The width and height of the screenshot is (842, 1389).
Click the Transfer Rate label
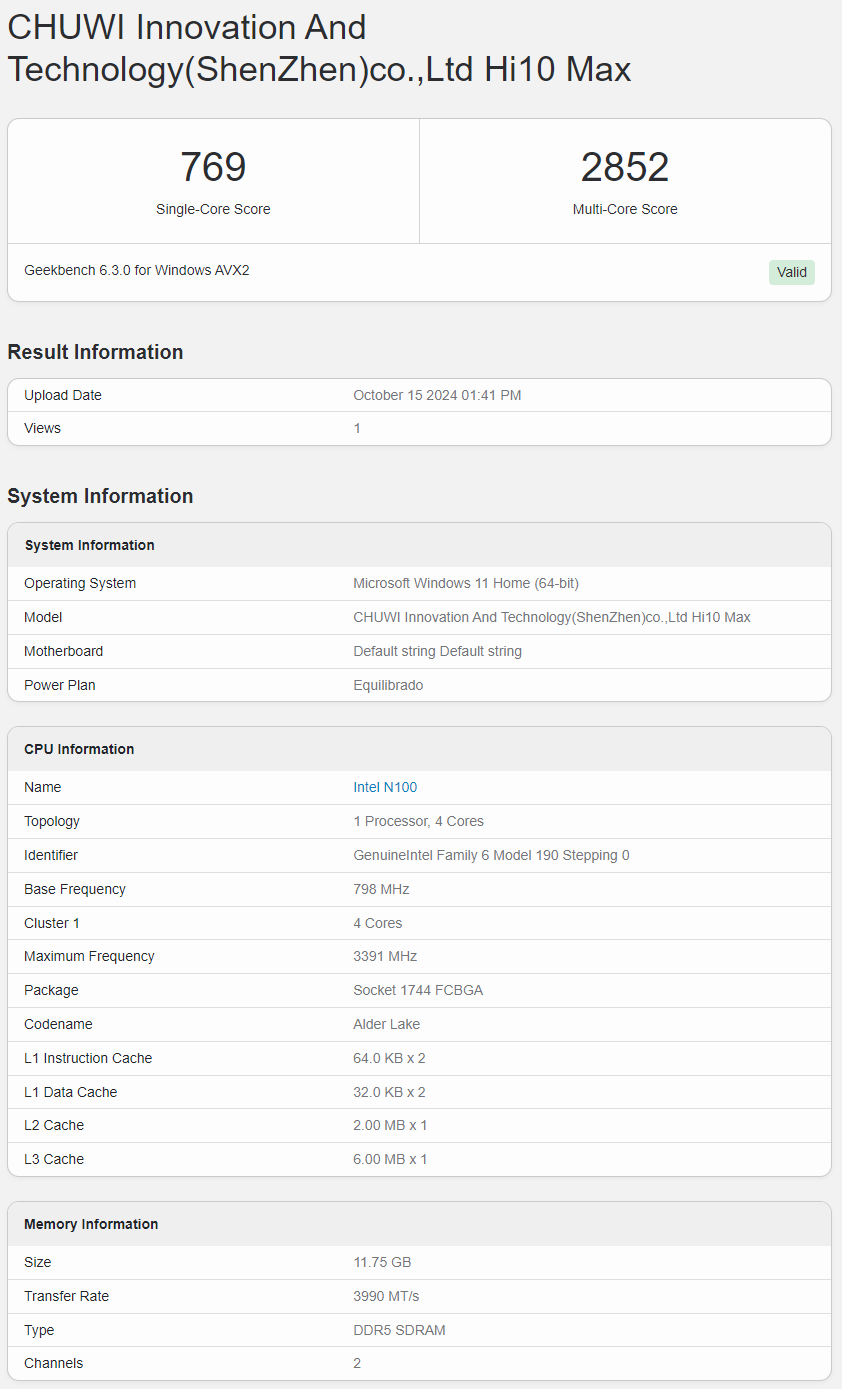66,1296
